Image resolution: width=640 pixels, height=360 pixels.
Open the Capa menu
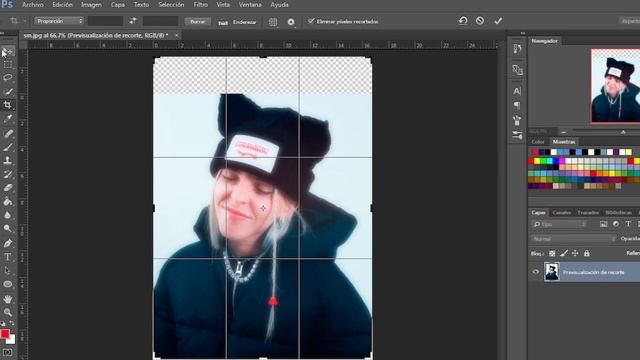click(118, 5)
